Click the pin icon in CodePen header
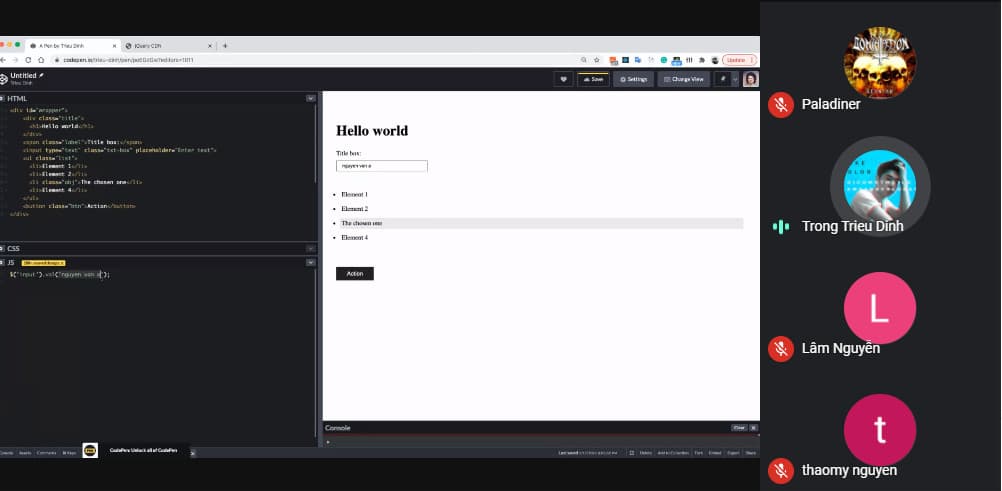Image resolution: width=1002 pixels, height=491 pixels. 722,79
